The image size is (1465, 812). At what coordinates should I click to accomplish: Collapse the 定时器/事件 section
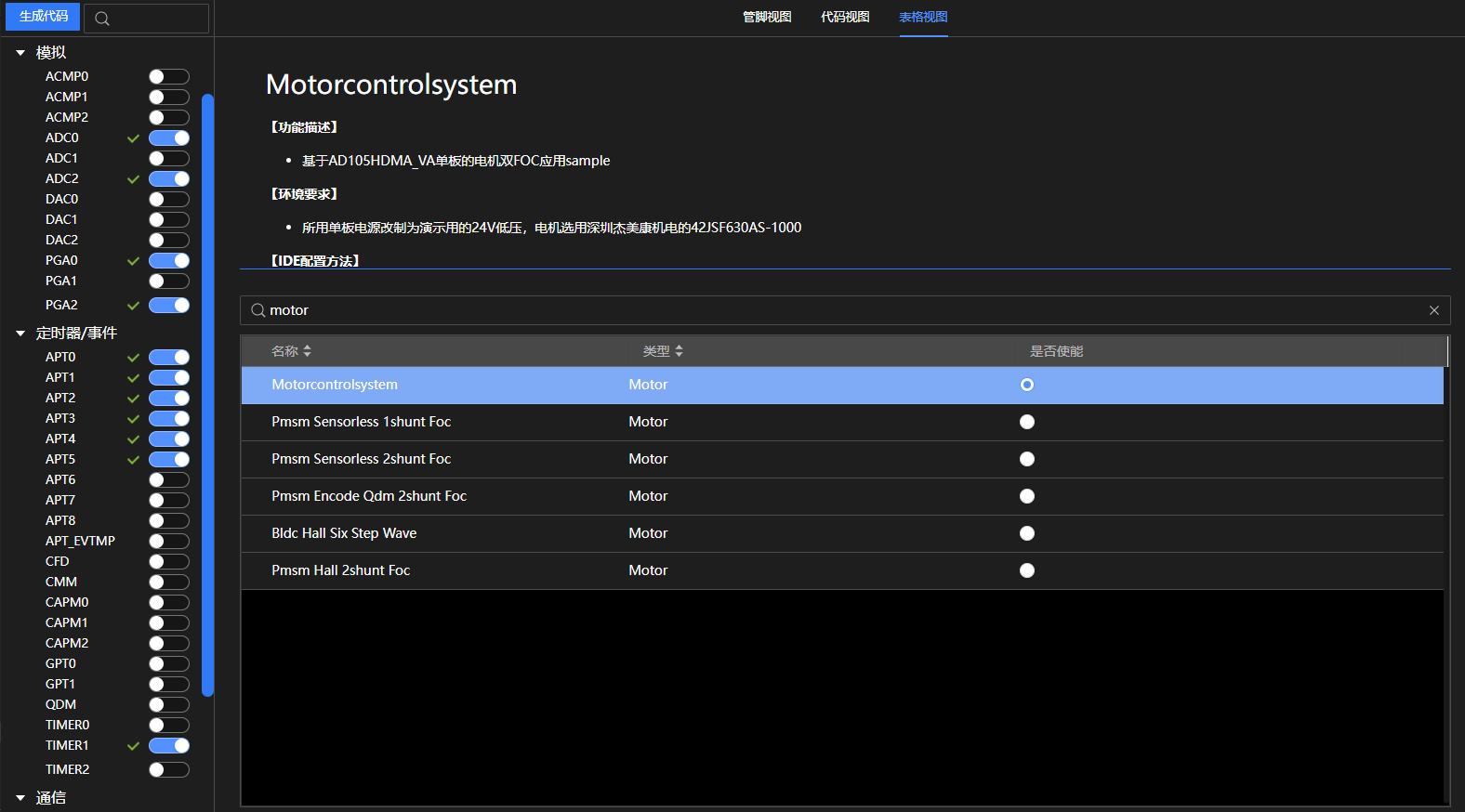(20, 334)
